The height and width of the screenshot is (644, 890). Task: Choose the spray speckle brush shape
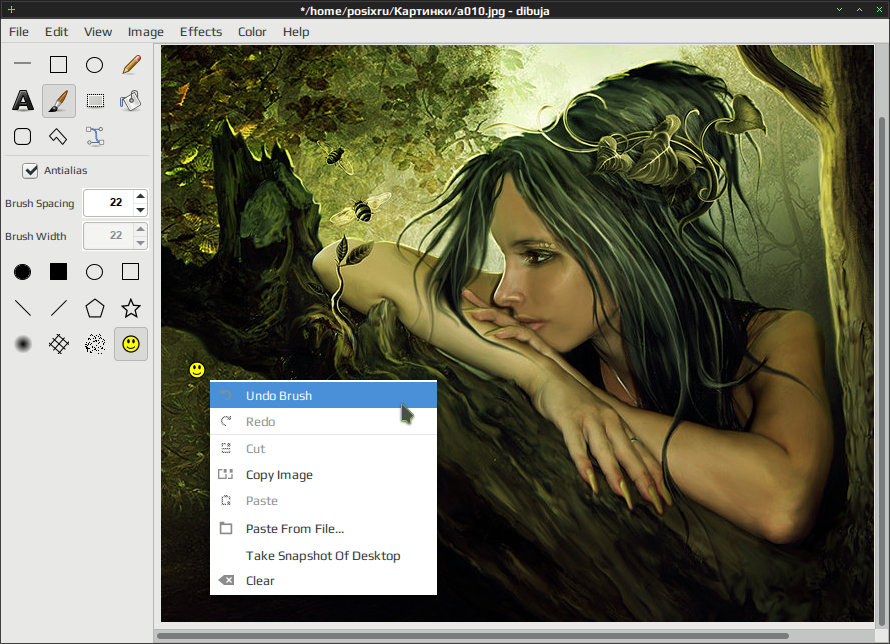pos(94,344)
